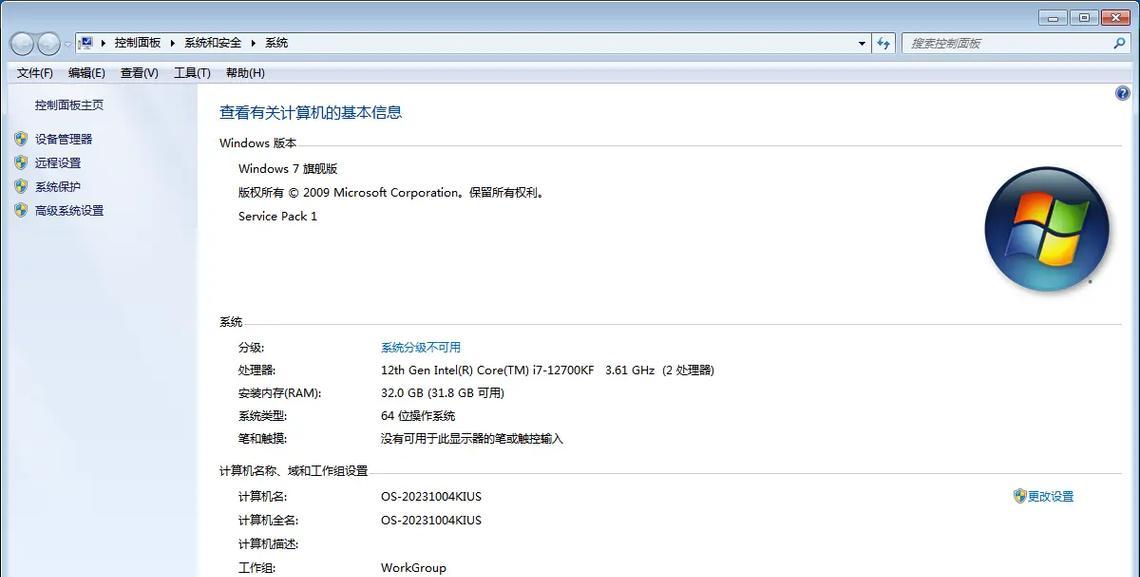Expand the arrow after 控制面板 breadcrumb
The image size is (1140, 577).
pos(173,43)
